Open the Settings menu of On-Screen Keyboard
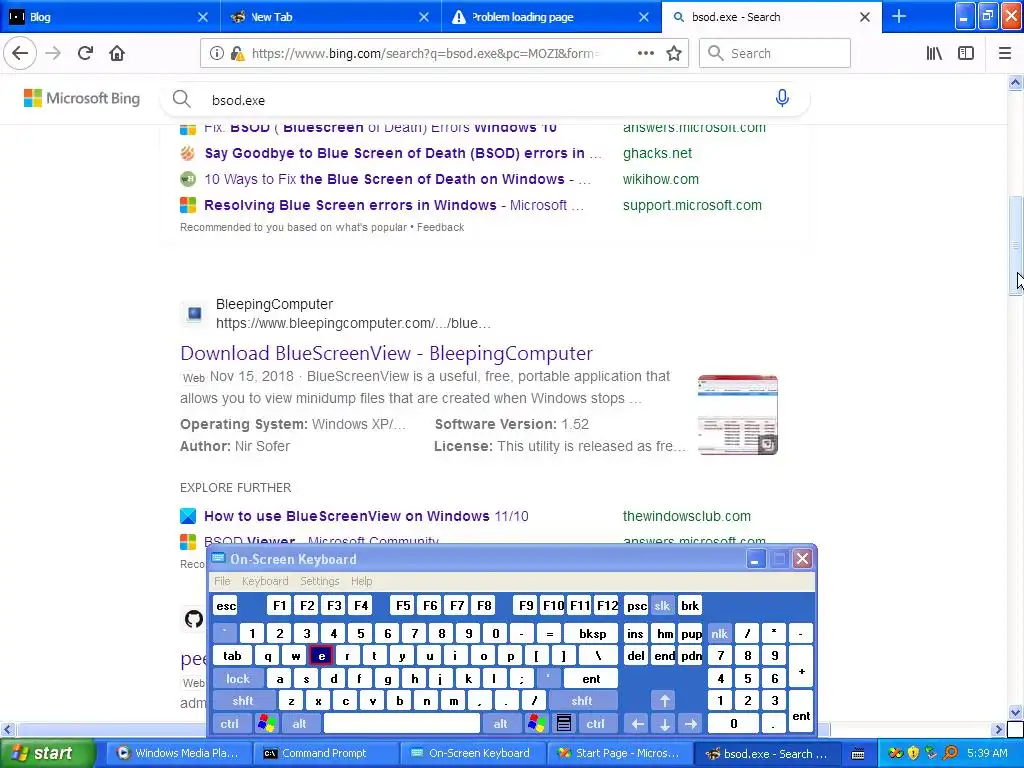 (x=319, y=581)
